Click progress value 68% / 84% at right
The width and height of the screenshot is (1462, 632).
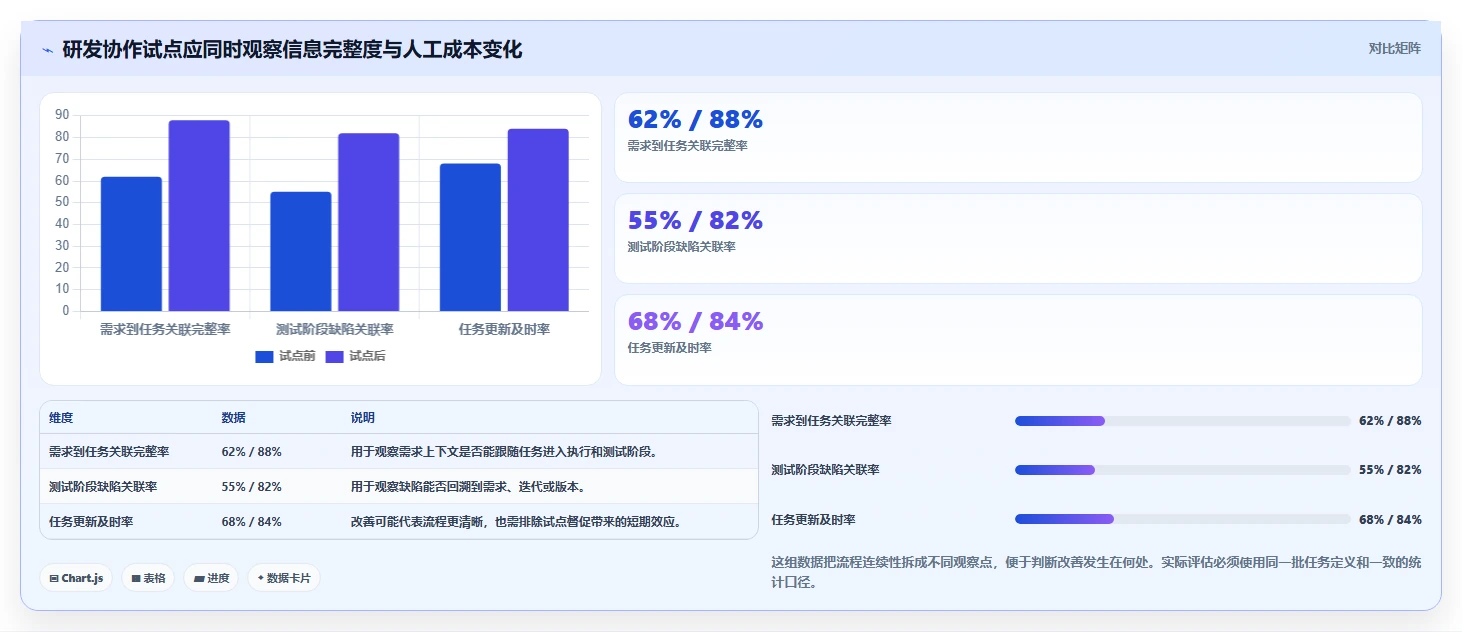click(1390, 520)
